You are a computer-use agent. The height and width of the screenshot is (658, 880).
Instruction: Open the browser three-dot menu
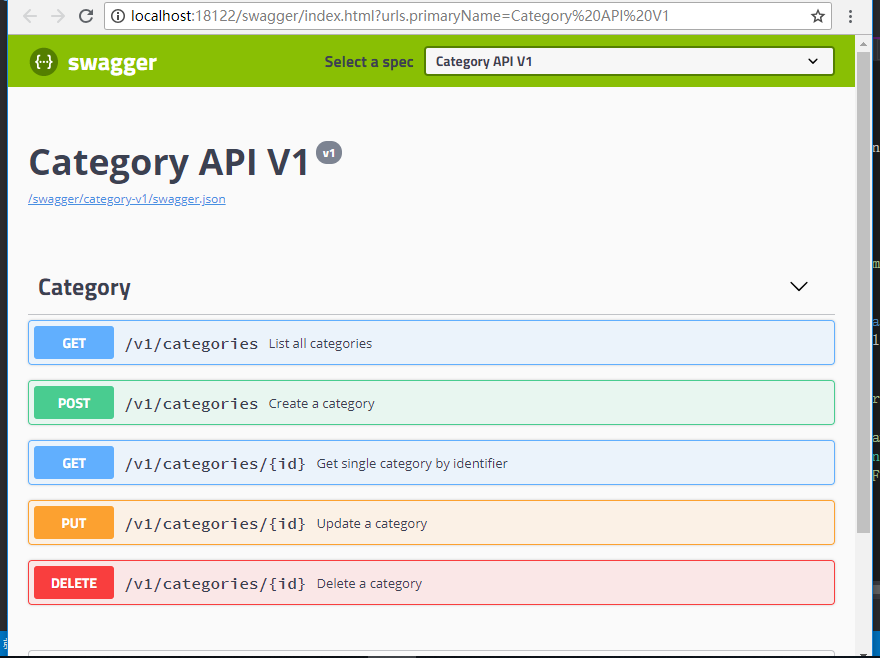tap(850, 16)
